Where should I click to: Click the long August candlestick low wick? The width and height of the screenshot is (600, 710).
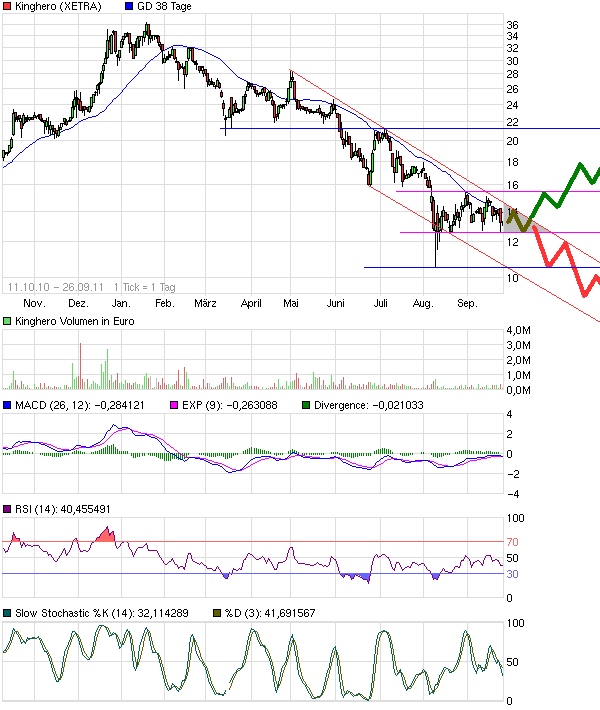[x=436, y=251]
